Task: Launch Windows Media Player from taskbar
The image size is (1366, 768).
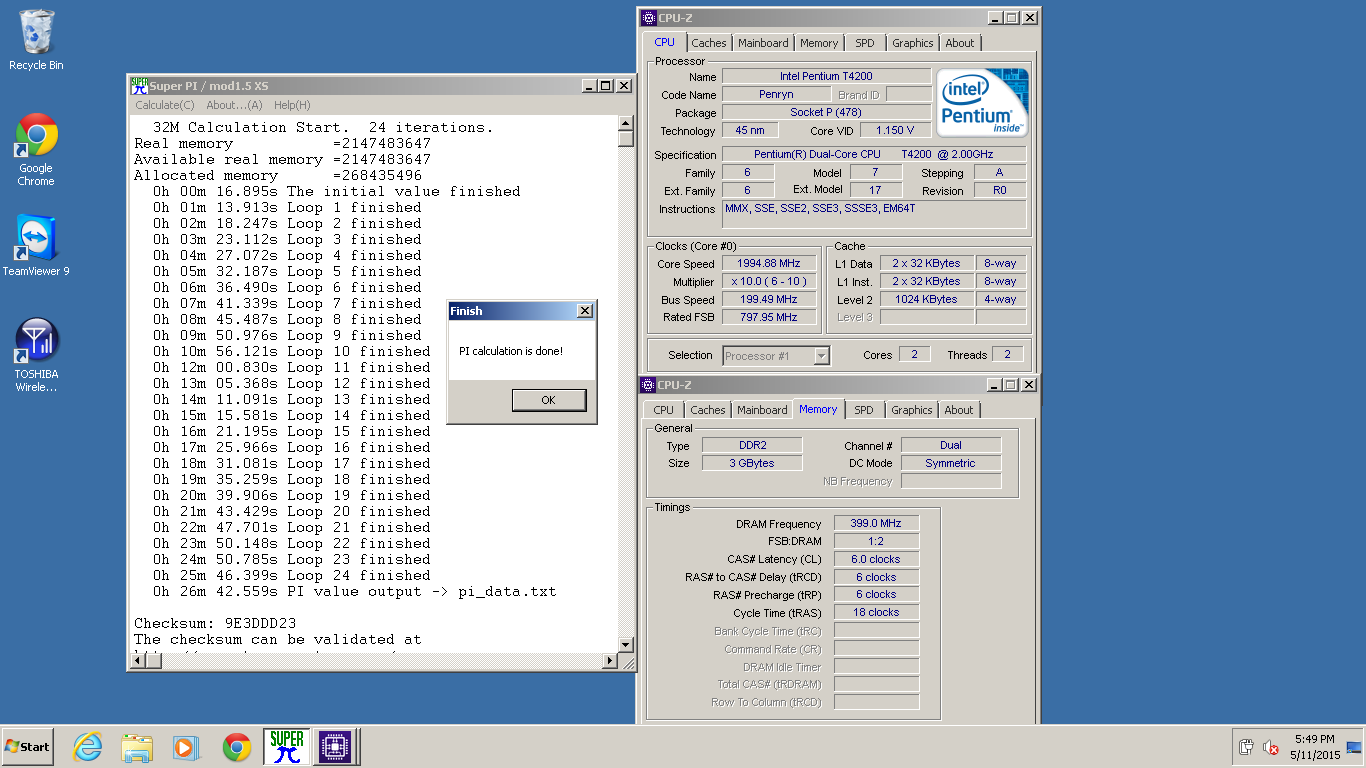Action: pyautogui.click(x=185, y=747)
